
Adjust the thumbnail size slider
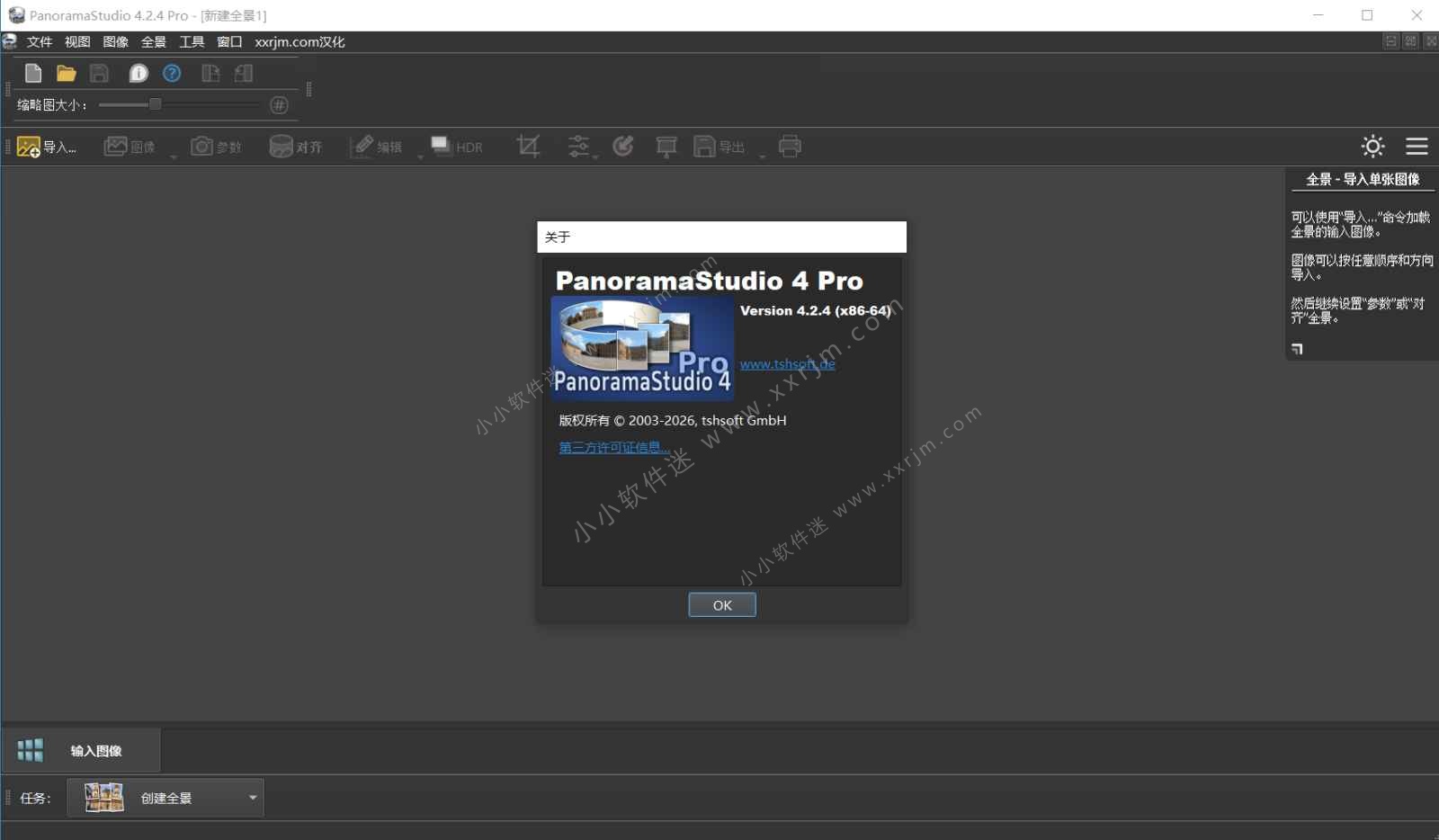[155, 104]
